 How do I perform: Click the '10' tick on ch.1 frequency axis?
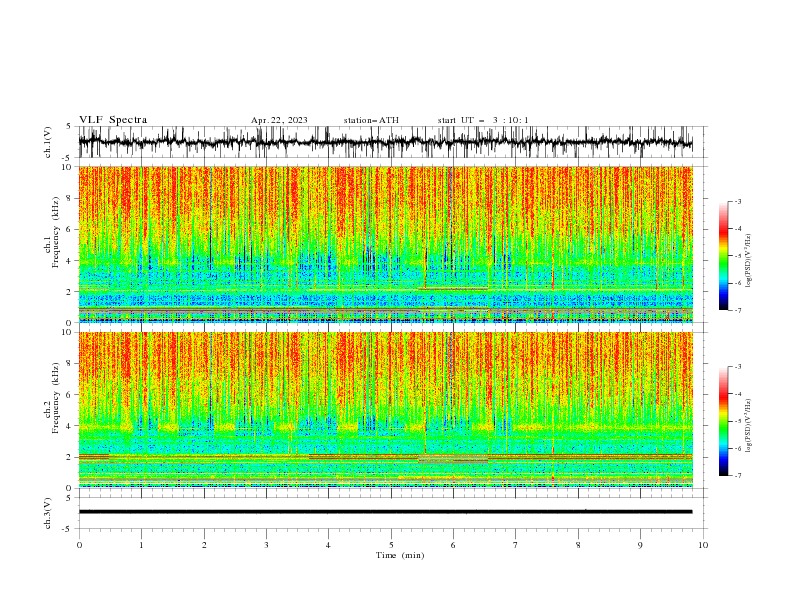click(68, 167)
